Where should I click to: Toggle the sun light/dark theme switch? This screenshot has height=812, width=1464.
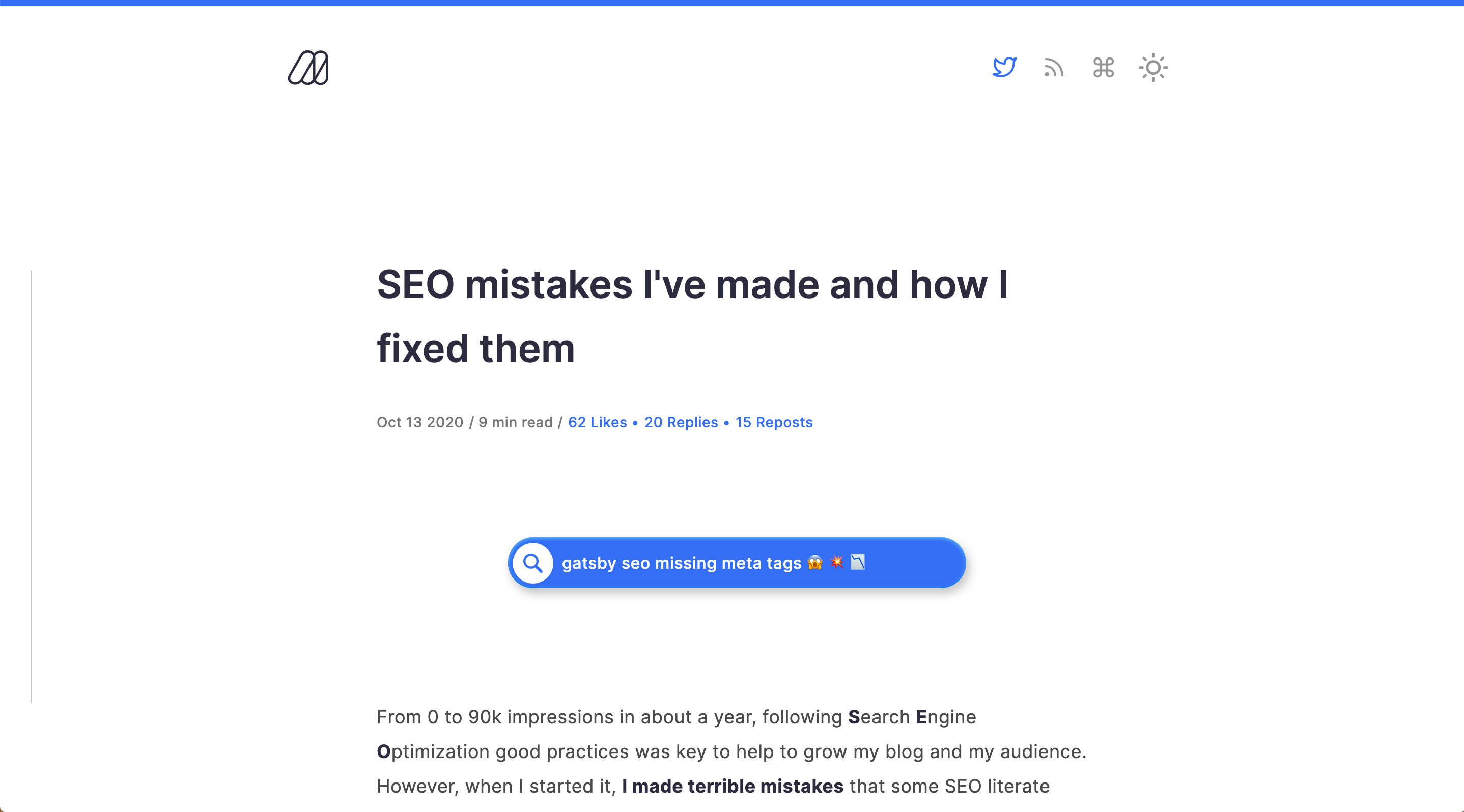click(1153, 68)
